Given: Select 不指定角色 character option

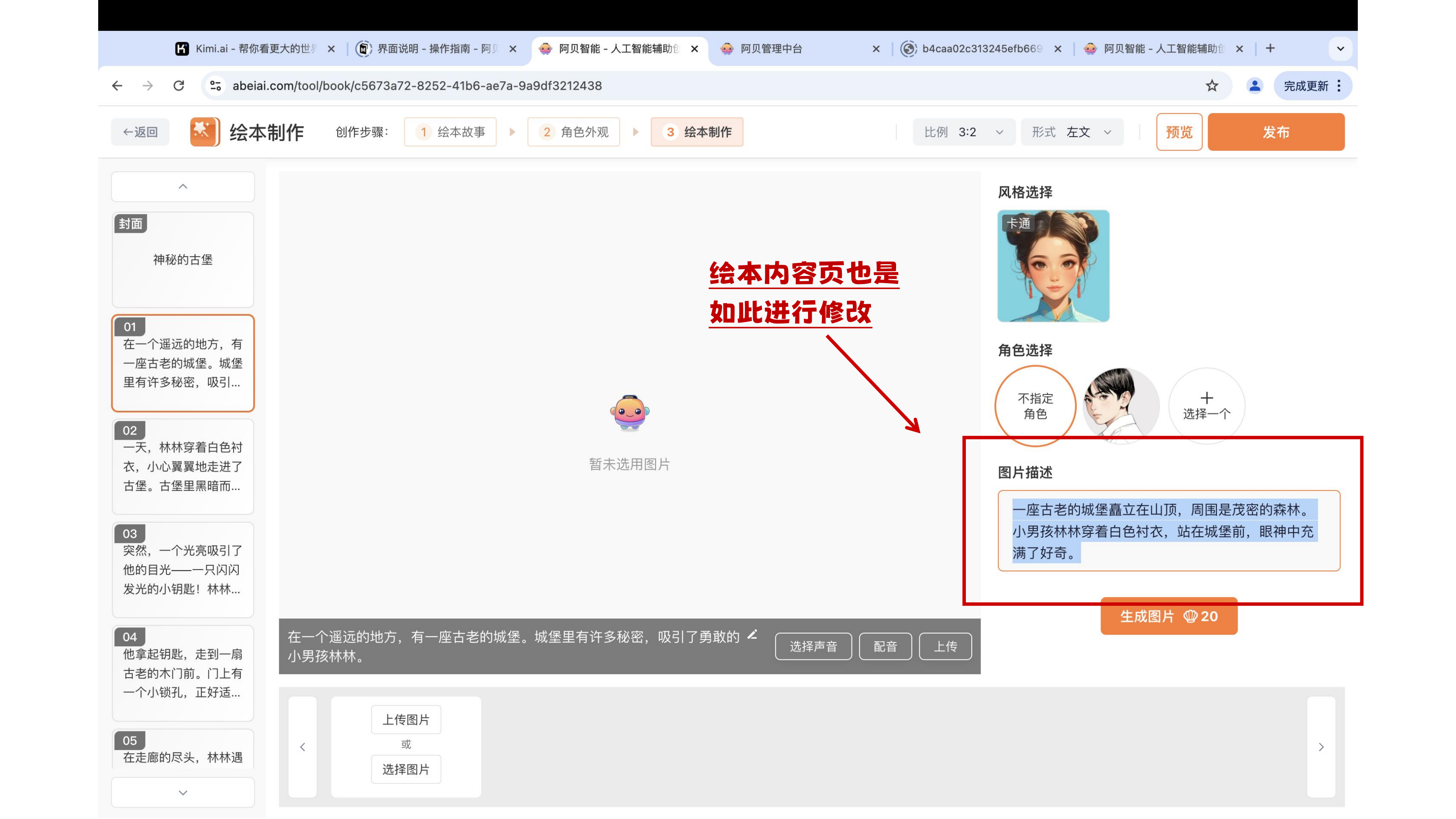Looking at the screenshot, I should click(x=1035, y=406).
